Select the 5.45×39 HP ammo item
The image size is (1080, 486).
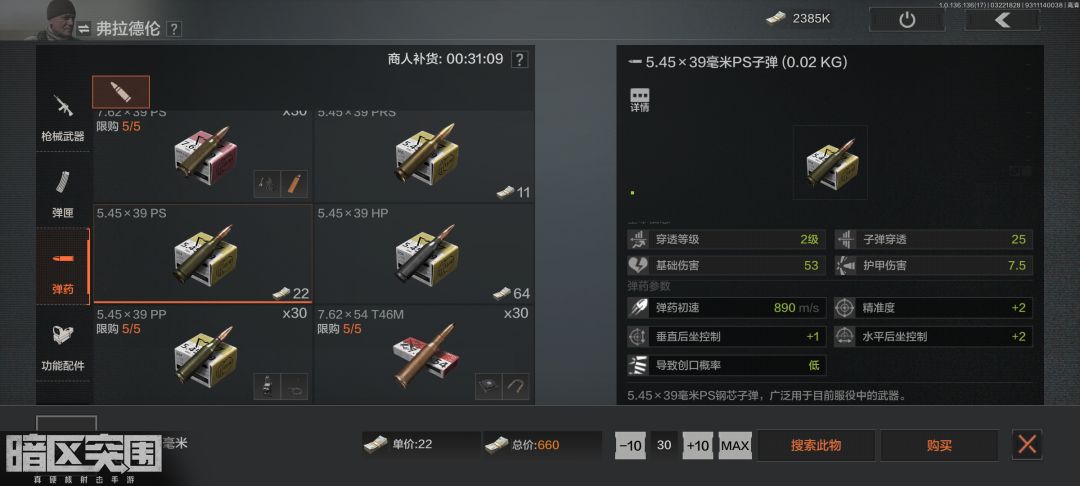click(424, 253)
